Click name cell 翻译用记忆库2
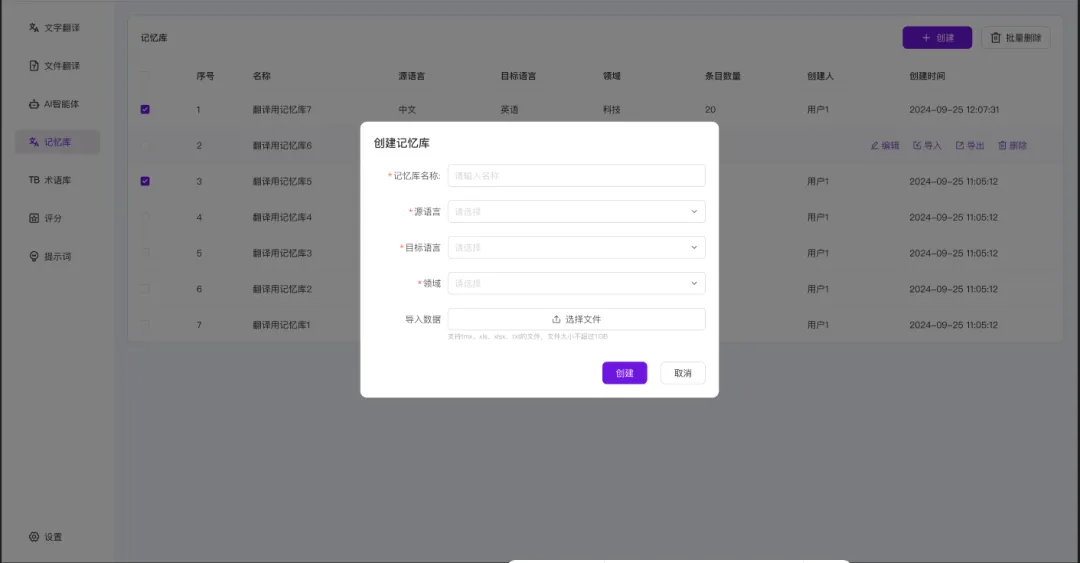This screenshot has width=1080, height=563. pyautogui.click(x=282, y=289)
